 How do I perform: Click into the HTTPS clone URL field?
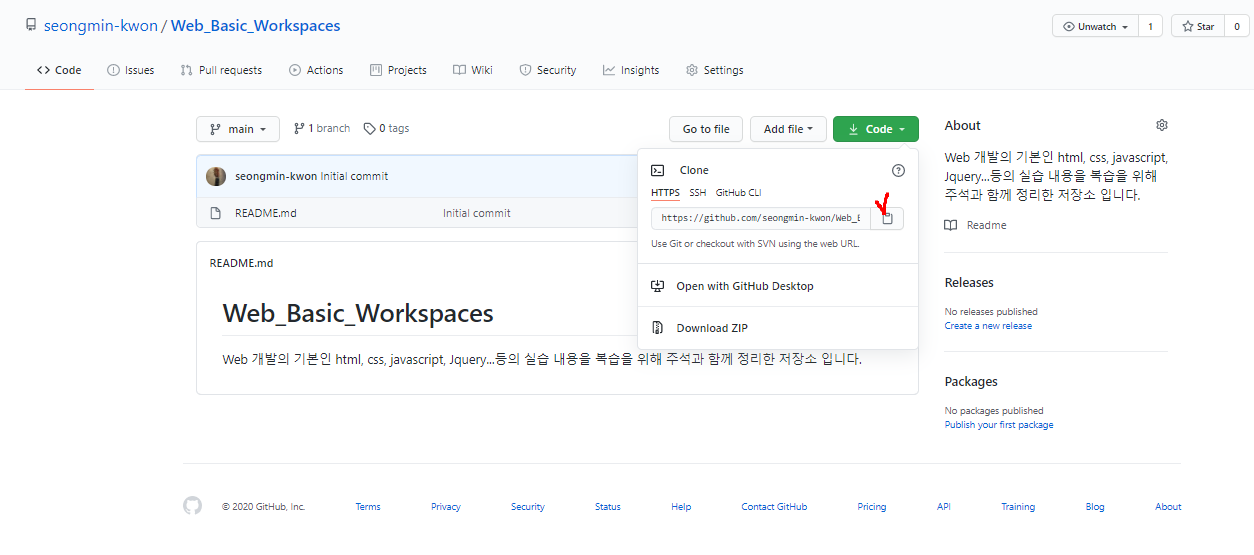(761, 218)
